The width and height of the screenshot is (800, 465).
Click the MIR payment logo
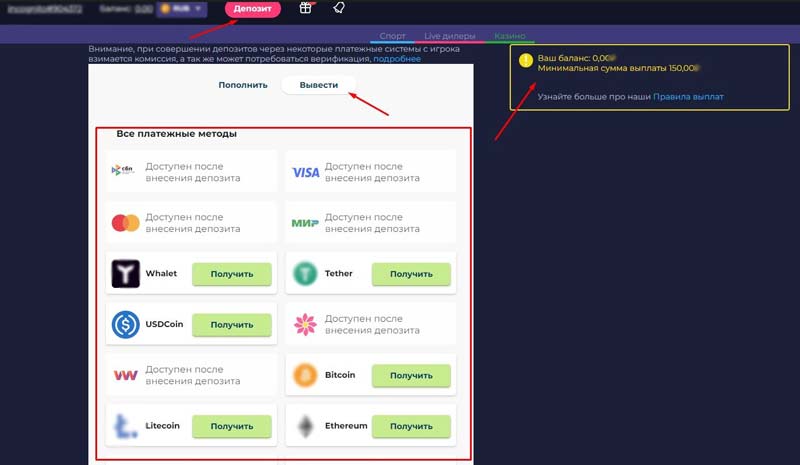click(x=305, y=222)
